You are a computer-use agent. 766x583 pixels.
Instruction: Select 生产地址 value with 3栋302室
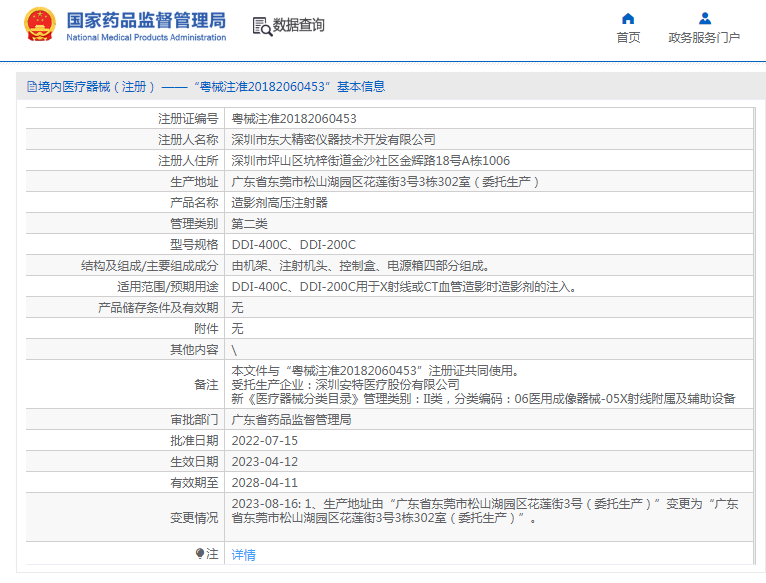[385, 182]
